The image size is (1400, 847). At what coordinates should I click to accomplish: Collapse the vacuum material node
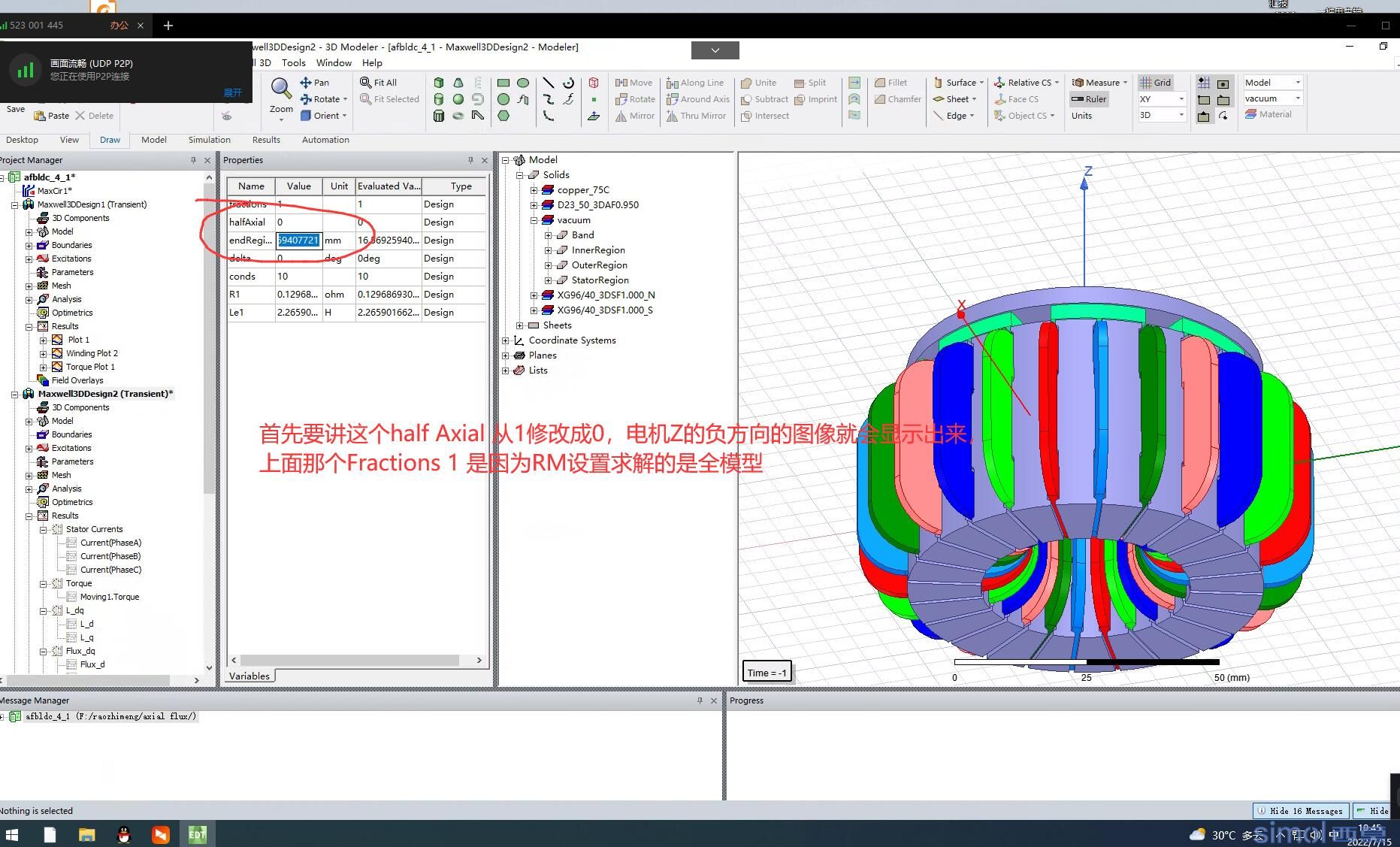pos(534,220)
